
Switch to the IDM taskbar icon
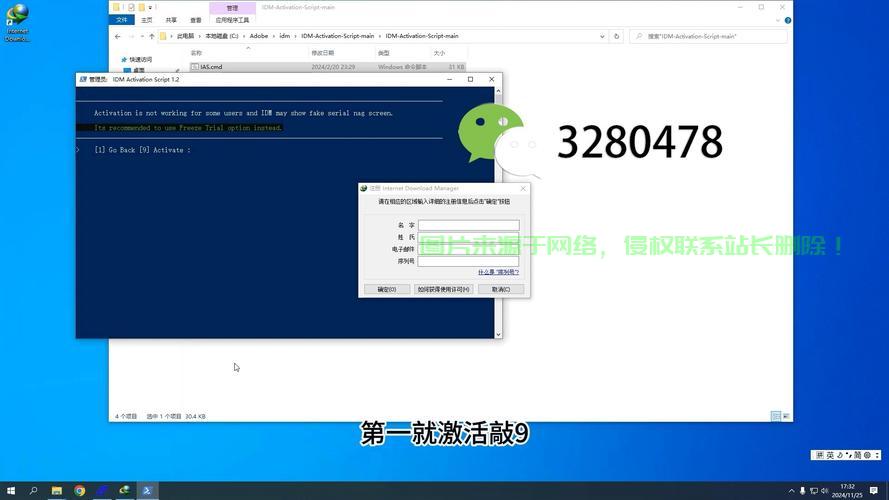[x=125, y=490]
